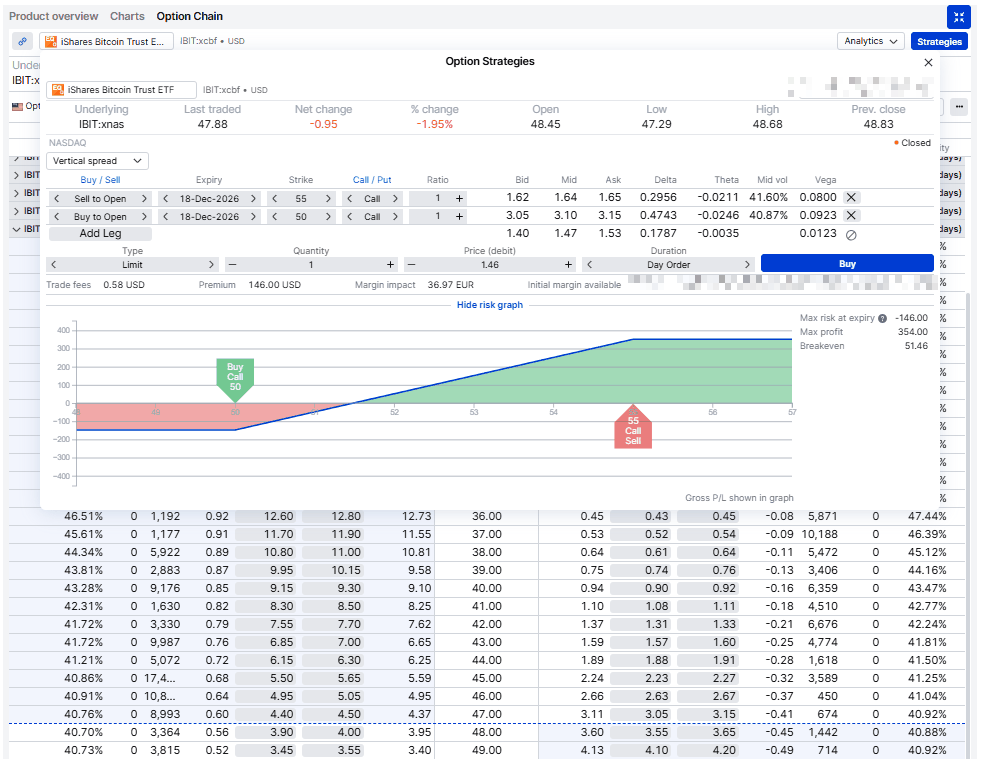981x759 pixels.
Task: Click strike 45.00 in option chain
Action: point(487,678)
